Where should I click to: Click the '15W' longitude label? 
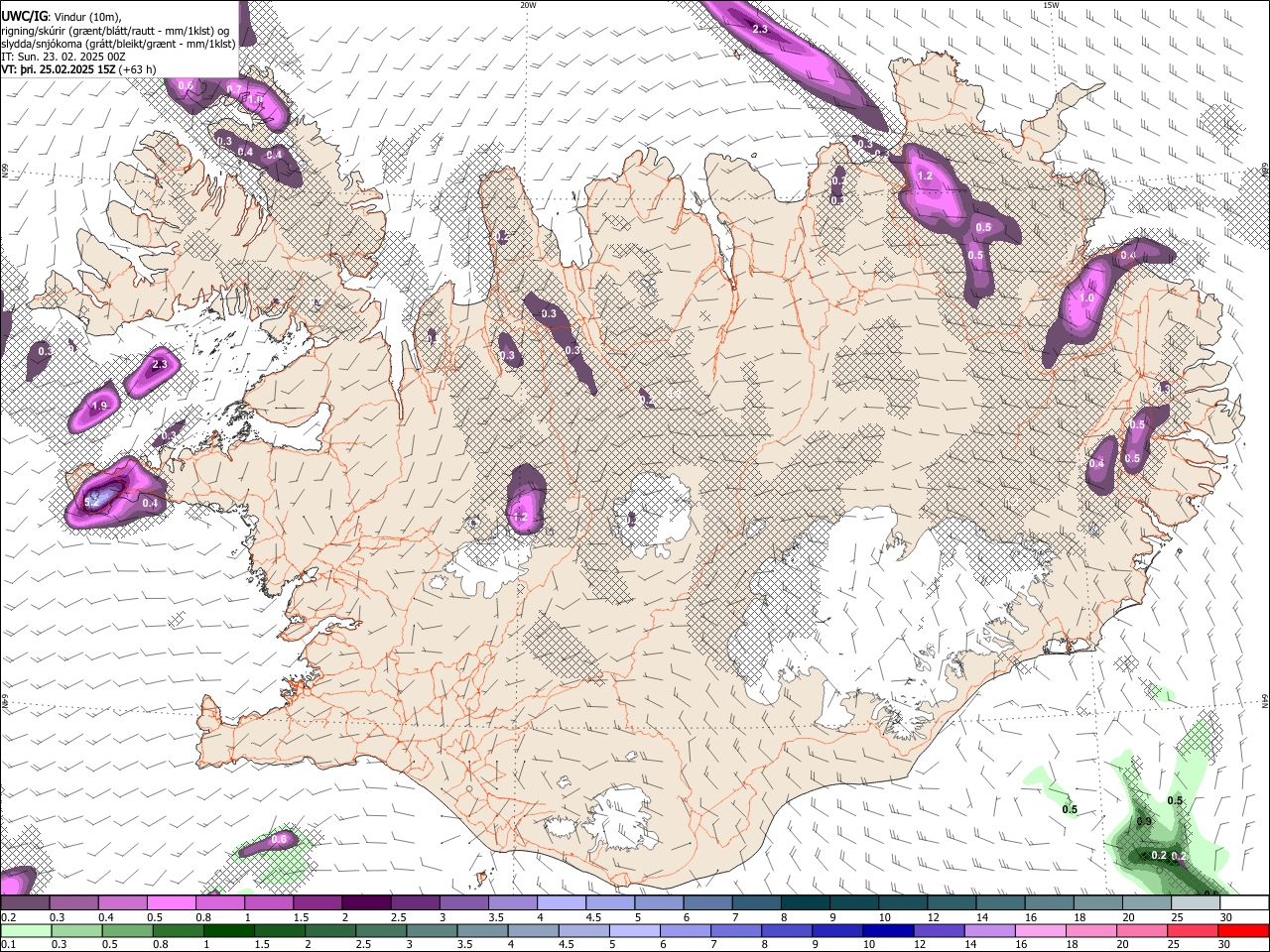click(x=1051, y=5)
